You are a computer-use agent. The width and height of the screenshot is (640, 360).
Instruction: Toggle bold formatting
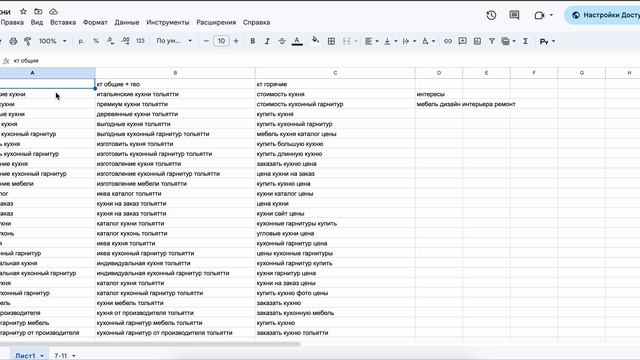[253, 41]
